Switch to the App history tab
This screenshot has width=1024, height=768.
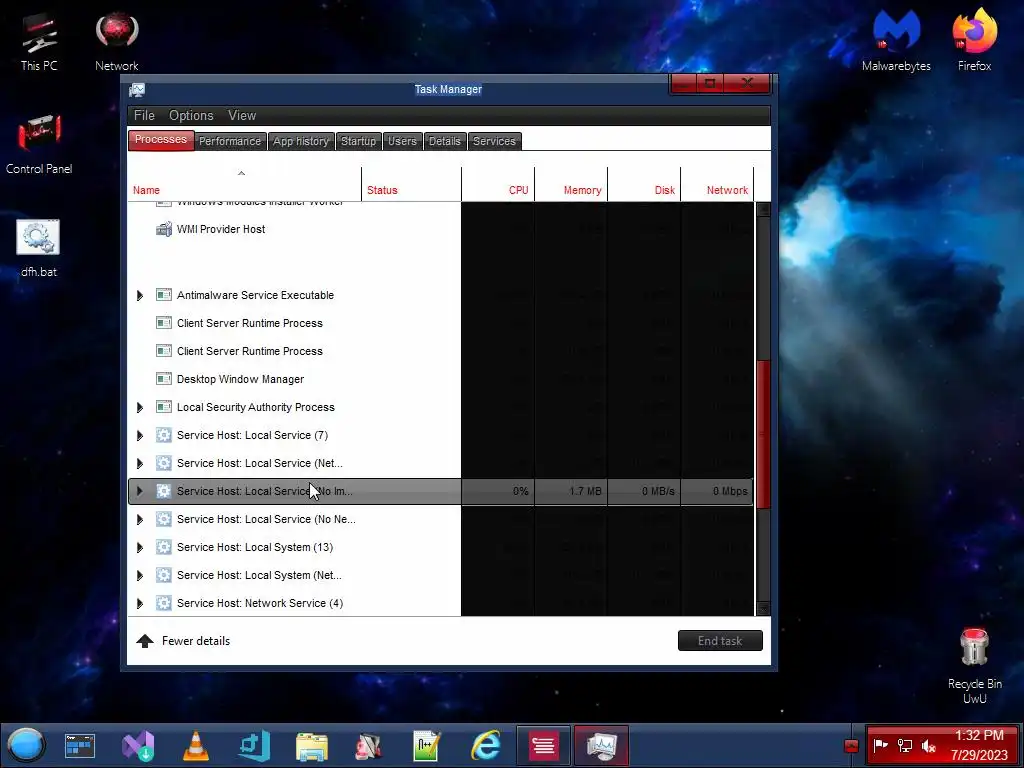[x=301, y=141]
